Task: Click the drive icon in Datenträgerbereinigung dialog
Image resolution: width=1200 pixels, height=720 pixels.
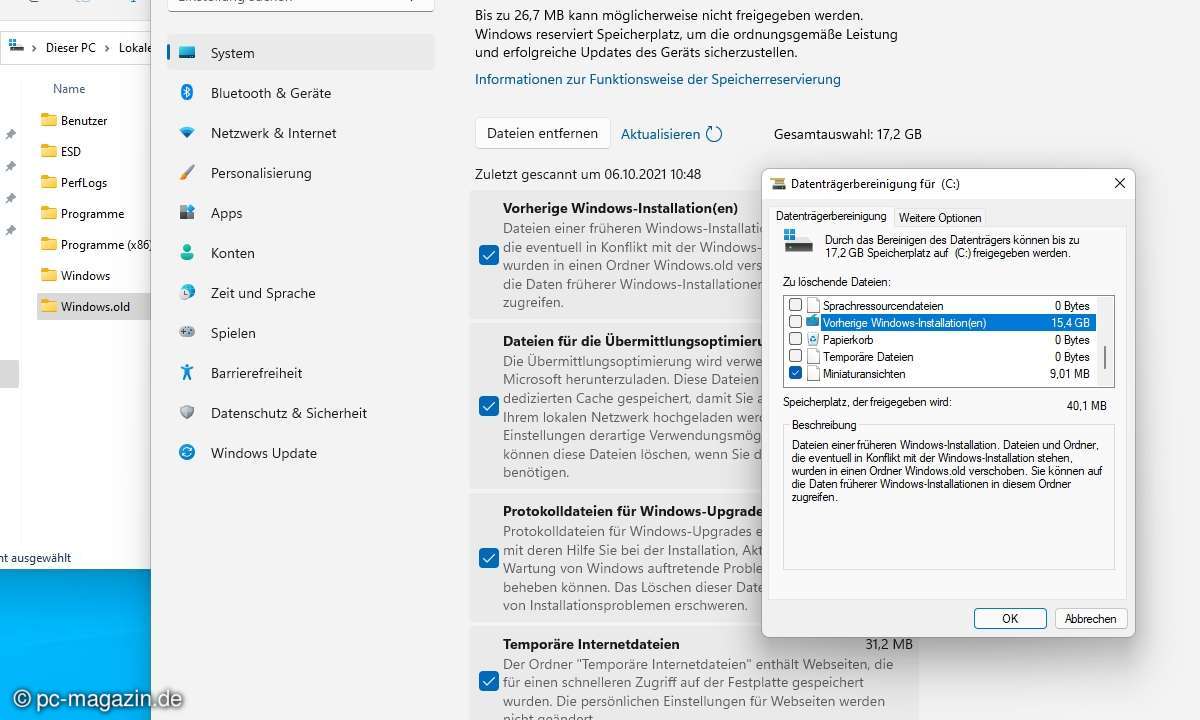Action: pyautogui.click(x=798, y=241)
